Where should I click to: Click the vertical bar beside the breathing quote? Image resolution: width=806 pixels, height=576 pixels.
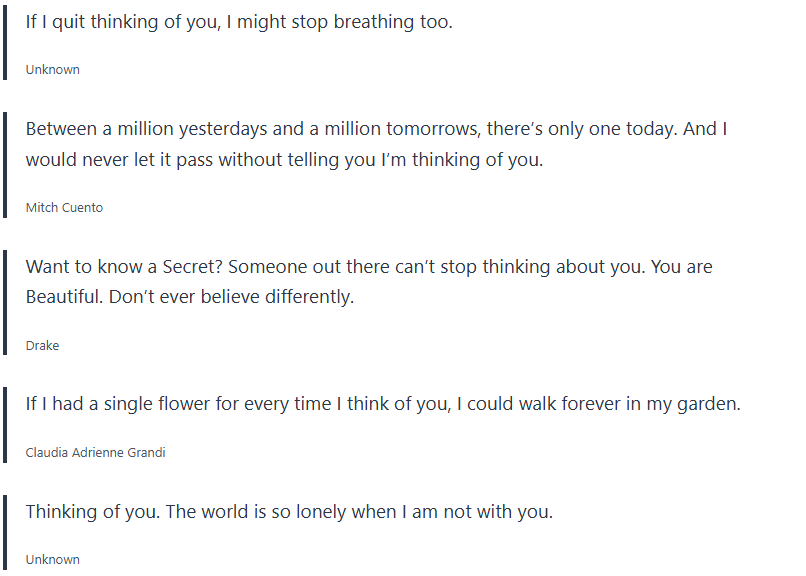pos(5,40)
